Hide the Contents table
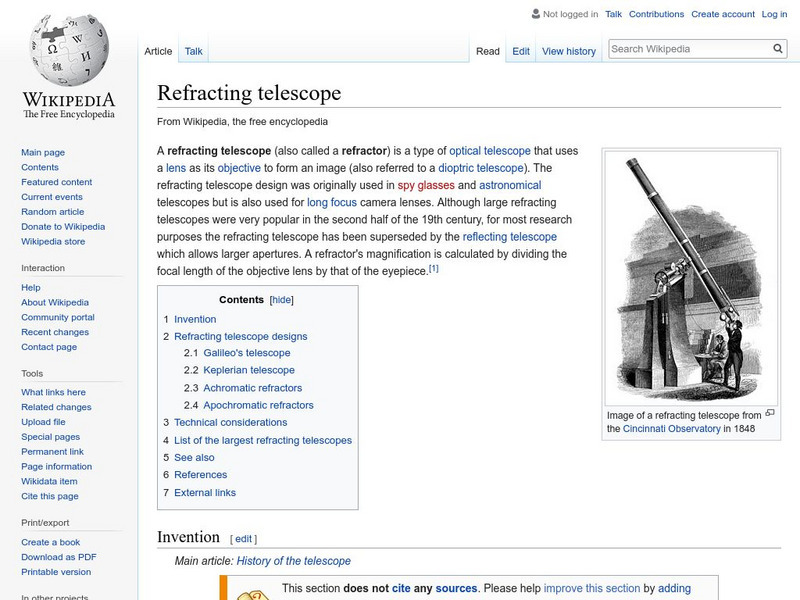This screenshot has width=800, height=600. 282,300
